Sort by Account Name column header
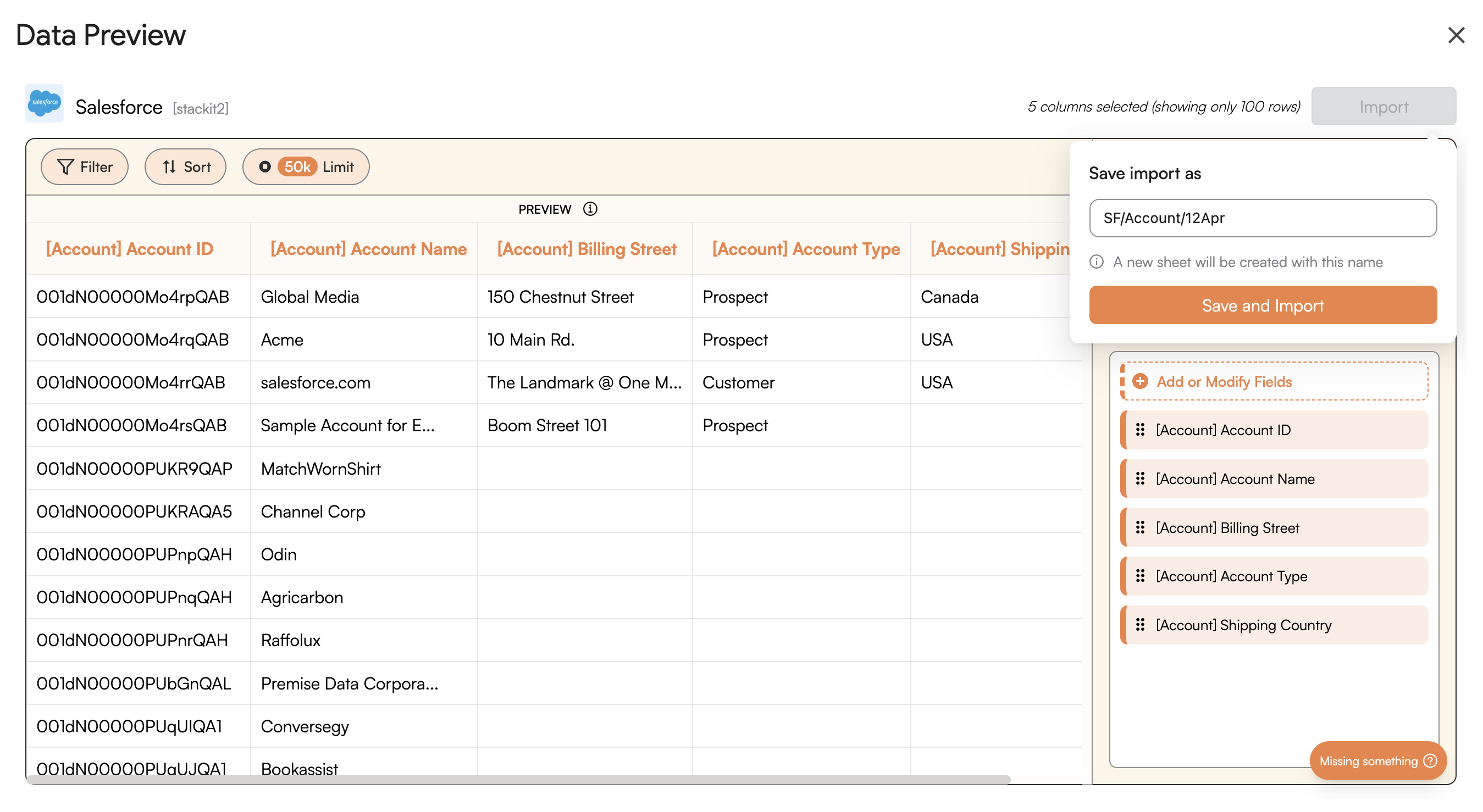 pyautogui.click(x=368, y=249)
